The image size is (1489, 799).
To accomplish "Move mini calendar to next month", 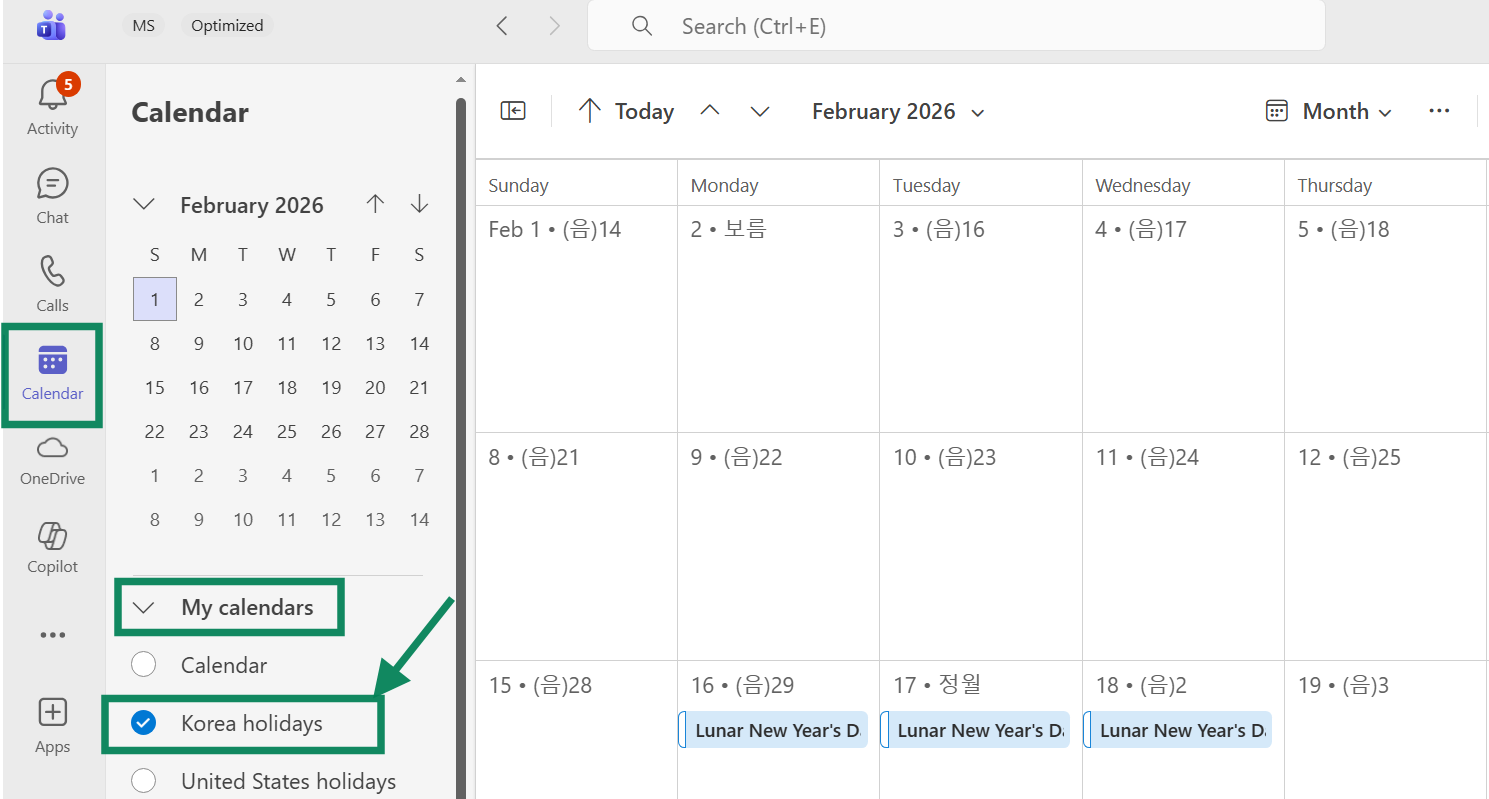I will coord(419,205).
